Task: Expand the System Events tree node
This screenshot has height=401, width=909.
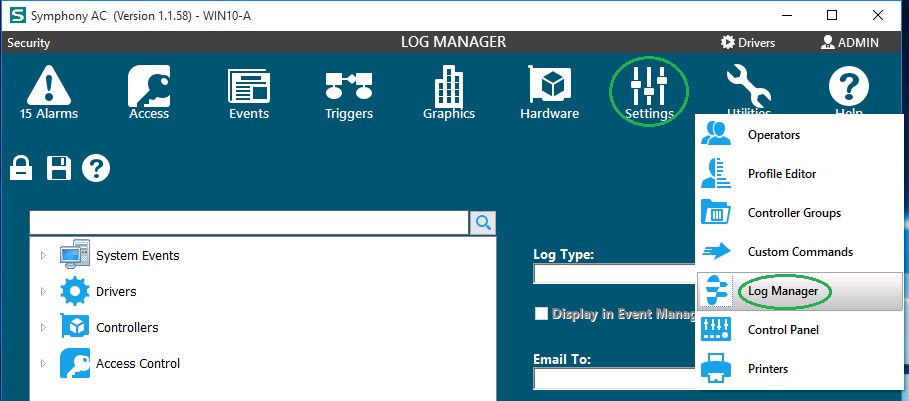Action: pos(43,256)
